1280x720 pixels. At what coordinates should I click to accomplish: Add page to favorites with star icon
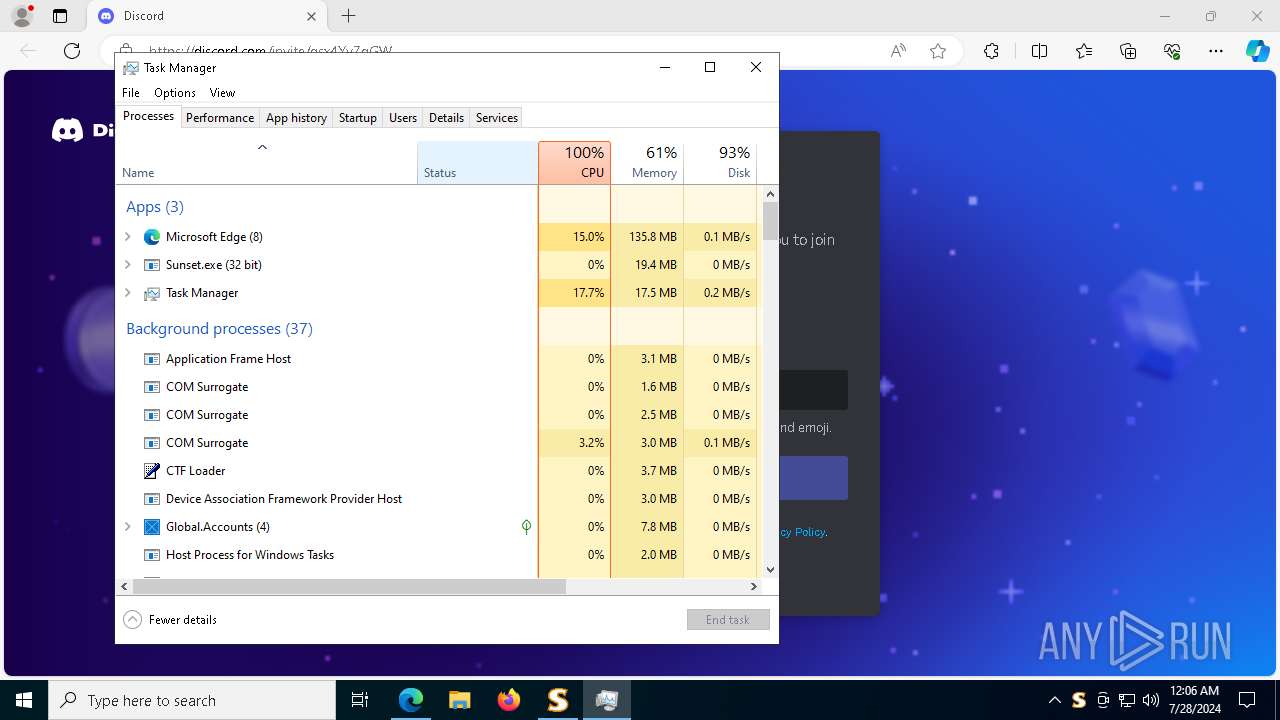tap(938, 51)
